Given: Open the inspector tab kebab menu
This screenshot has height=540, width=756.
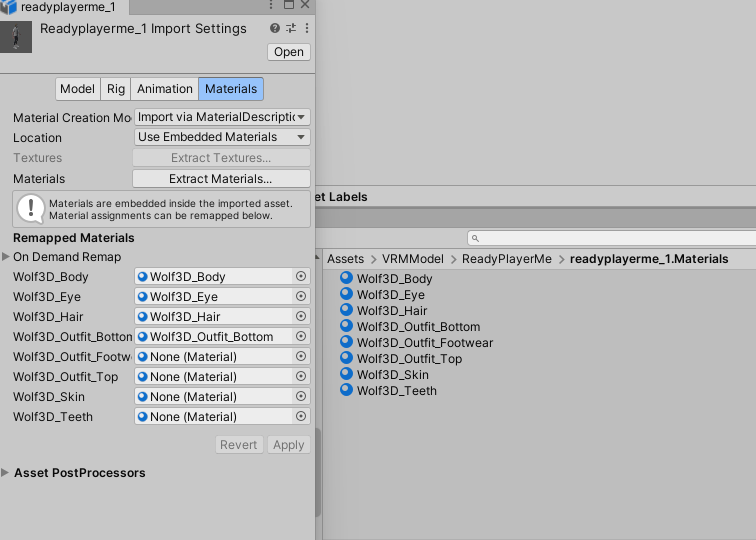Looking at the screenshot, I should click(x=271, y=5).
